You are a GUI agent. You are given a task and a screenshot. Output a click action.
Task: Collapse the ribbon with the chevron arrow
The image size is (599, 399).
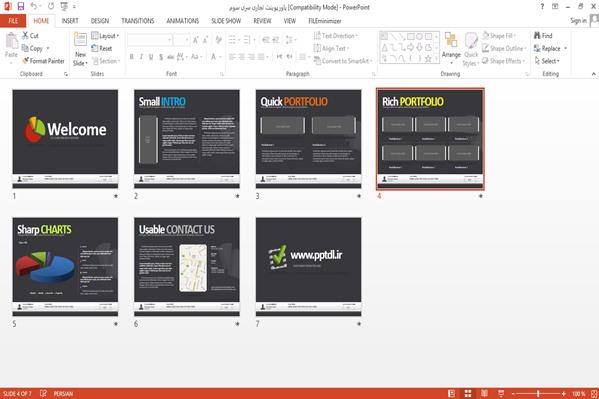[594, 74]
